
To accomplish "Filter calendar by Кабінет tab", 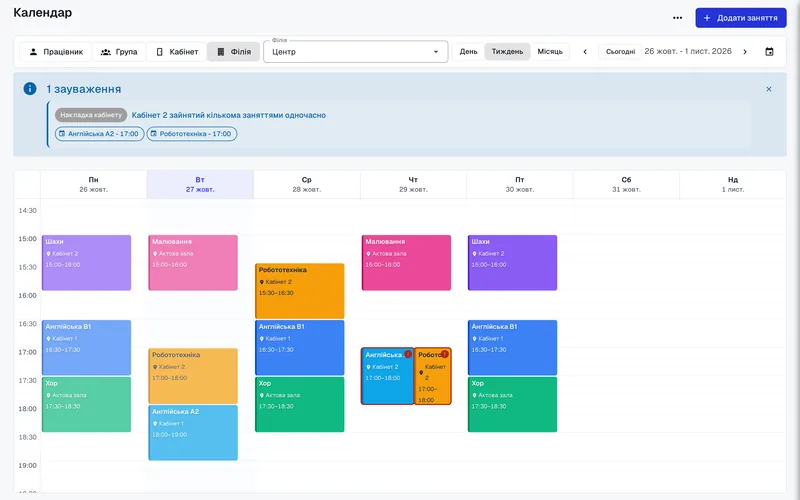I will [x=177, y=52].
